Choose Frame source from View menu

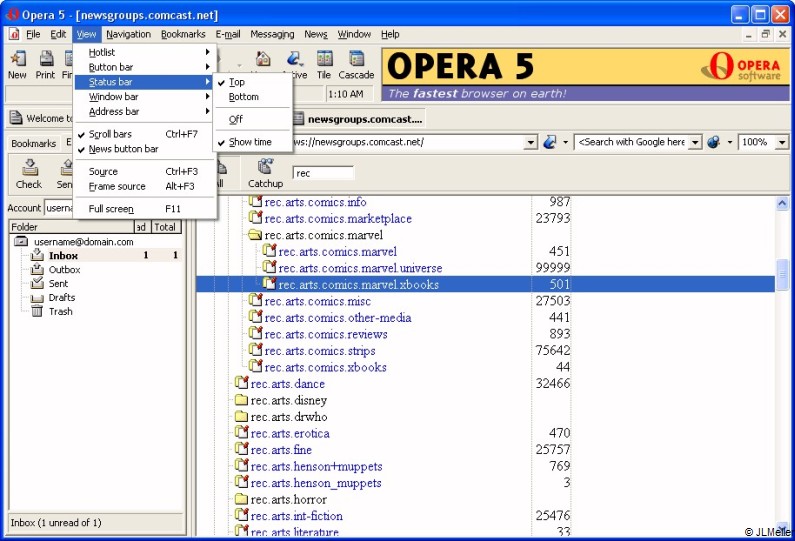tap(144, 186)
